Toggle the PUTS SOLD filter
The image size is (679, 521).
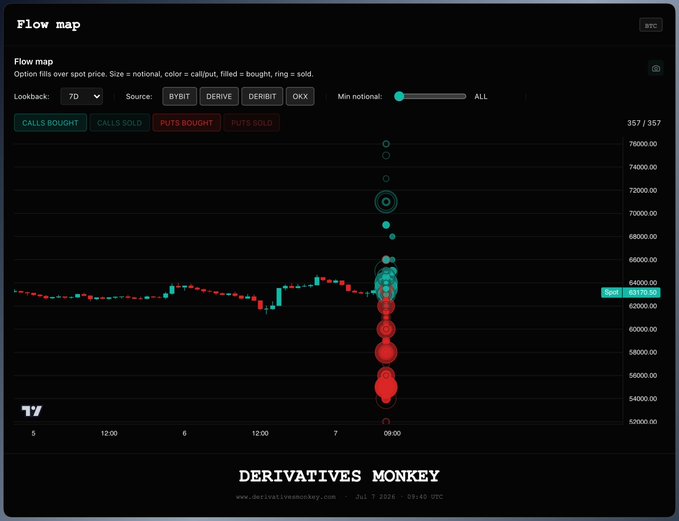(252, 123)
